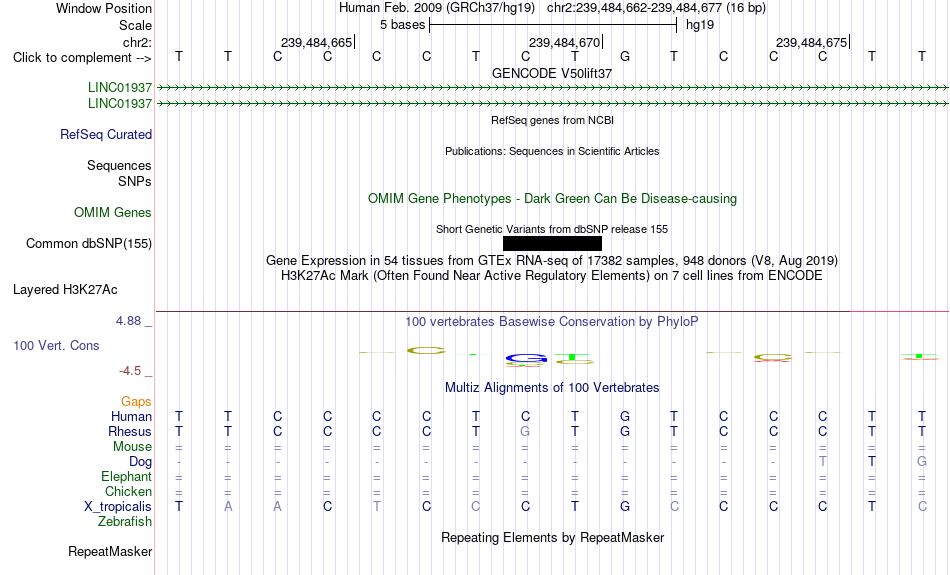Screen dimensions: 950x575
Task: Click 'Repeating Elements by RepeatMasker' title
Action: tap(553, 538)
